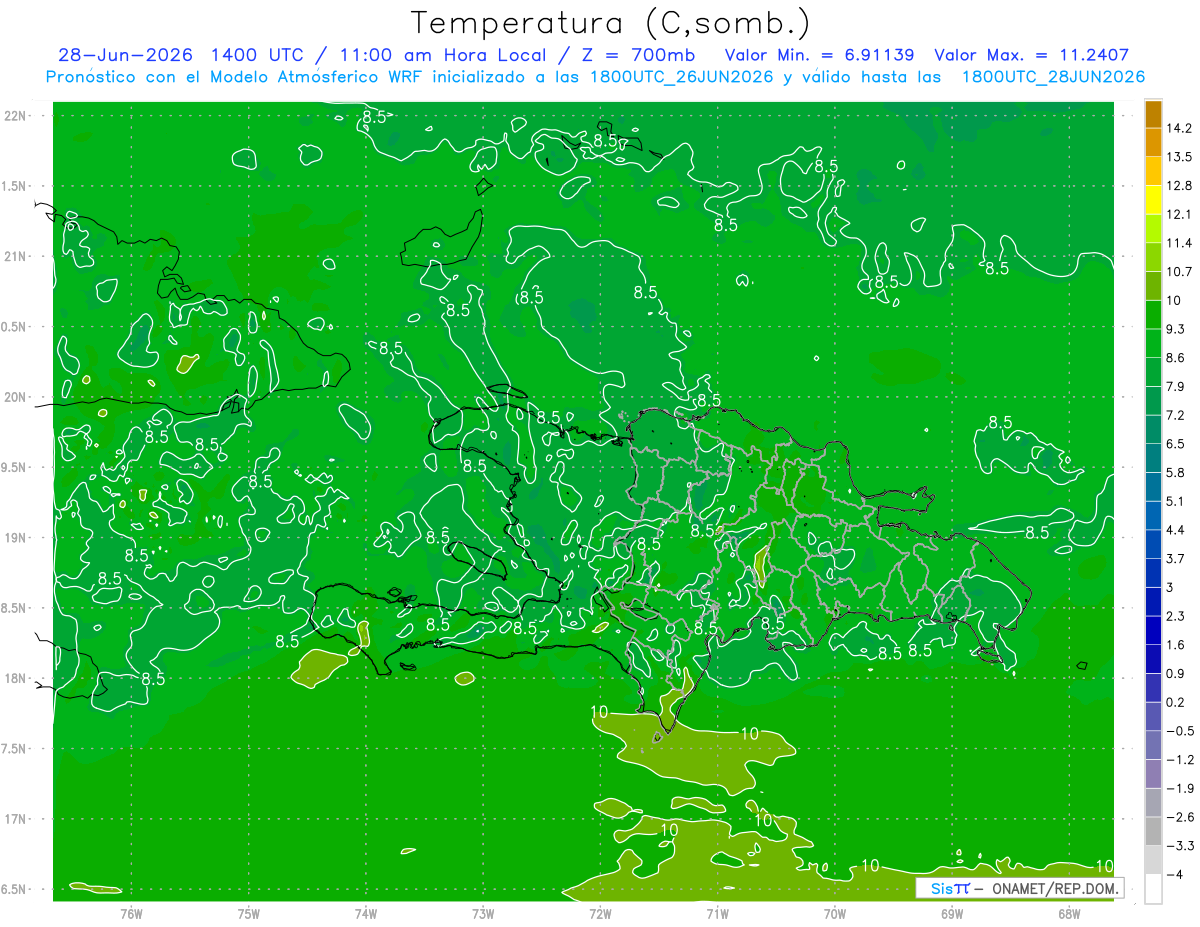Pick the yellow color band between 12.1 and 12.8
Viewport: 1200px width, 927px height.
(1153, 200)
